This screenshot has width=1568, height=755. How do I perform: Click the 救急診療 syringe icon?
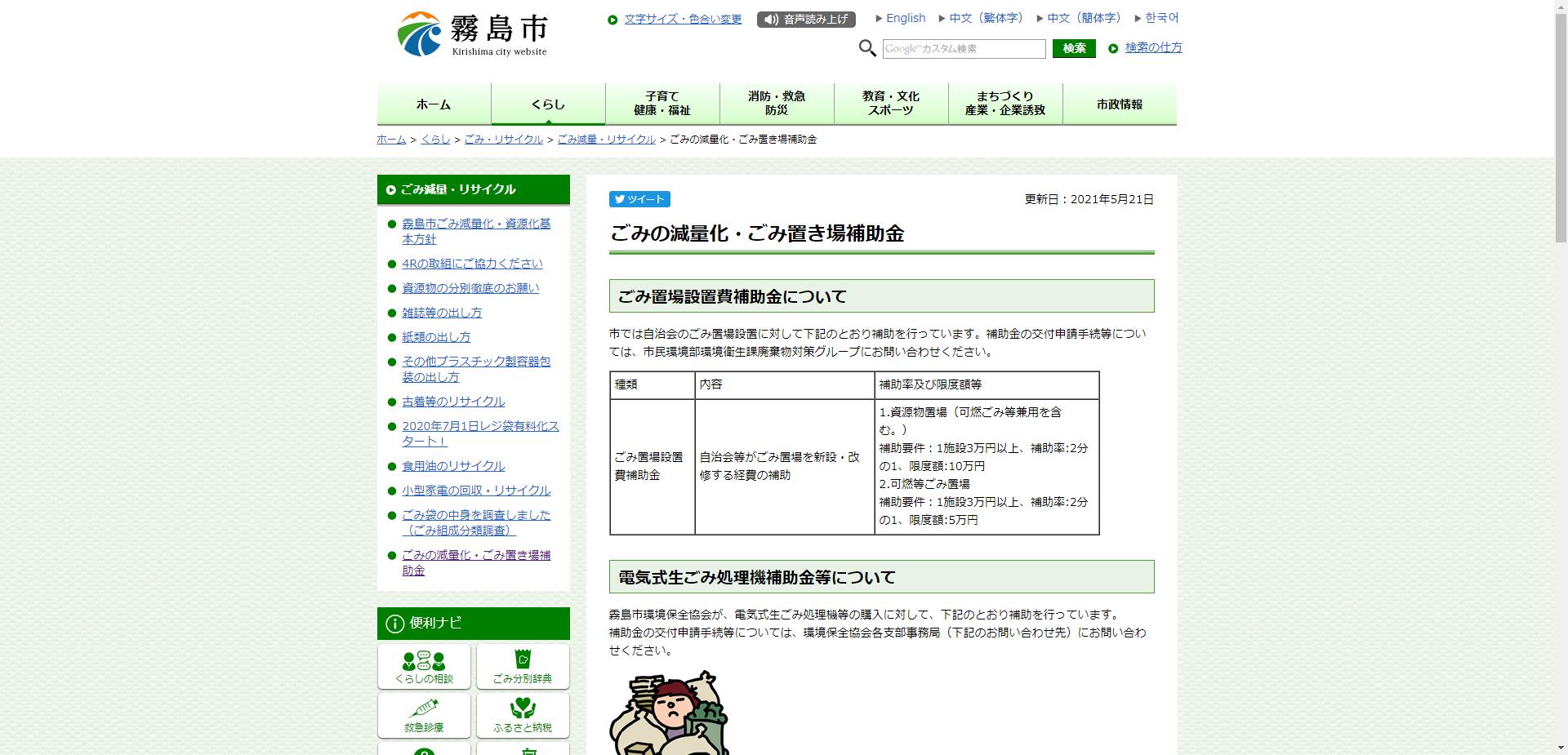point(423,708)
